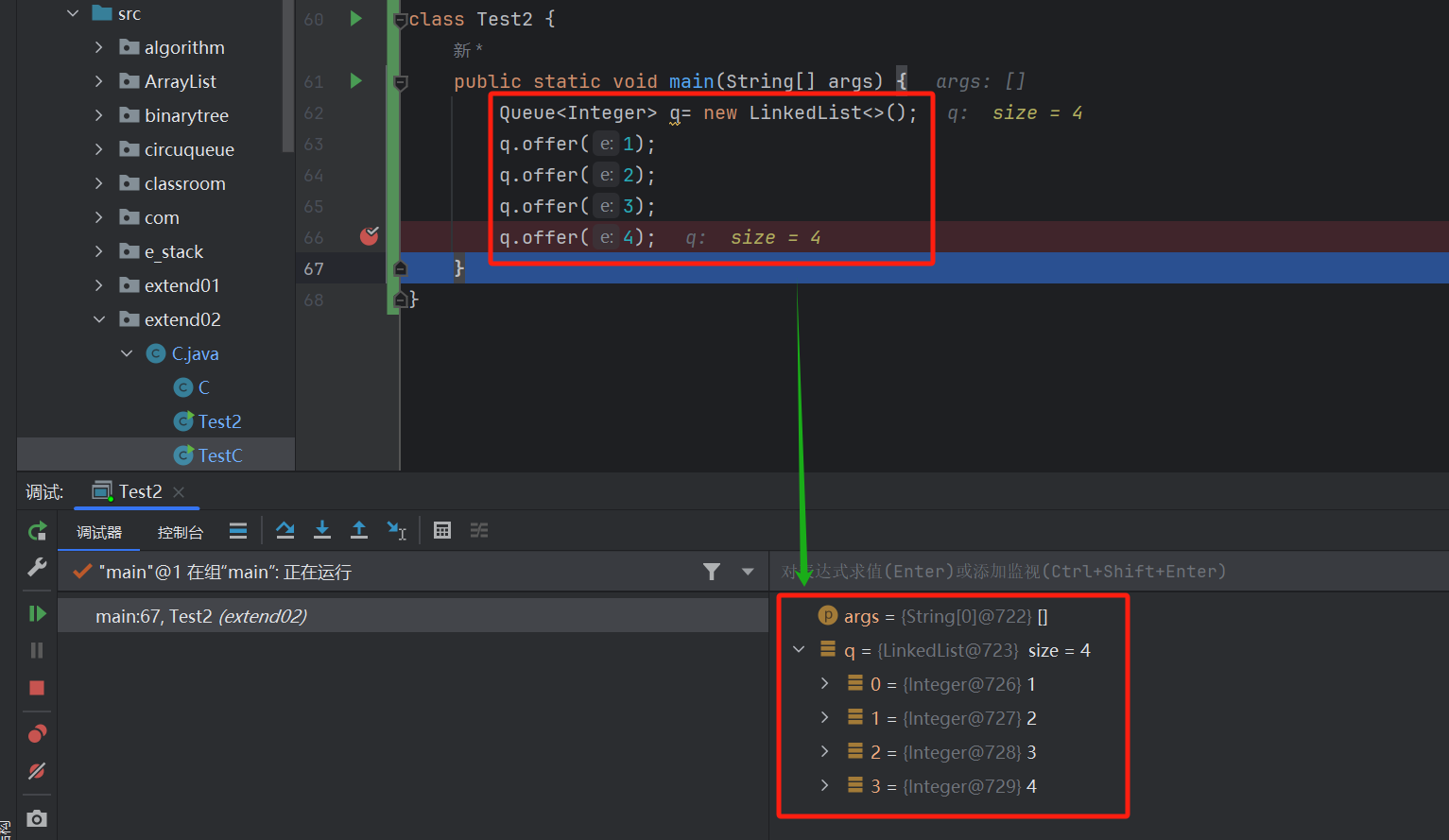Toggle Mute Breakpoints
1449x840 pixels.
click(x=37, y=771)
